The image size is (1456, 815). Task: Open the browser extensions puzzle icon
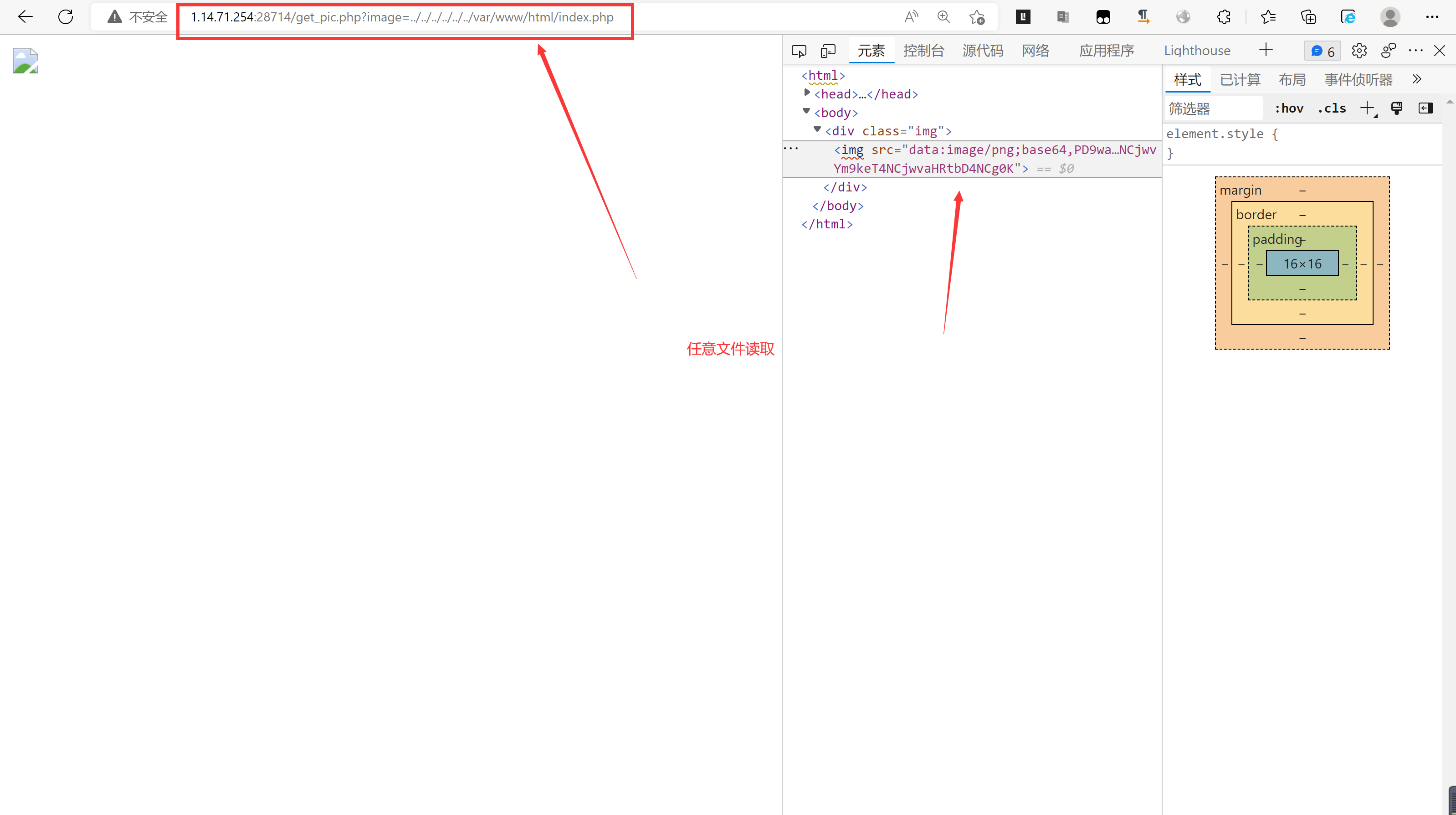[1224, 17]
